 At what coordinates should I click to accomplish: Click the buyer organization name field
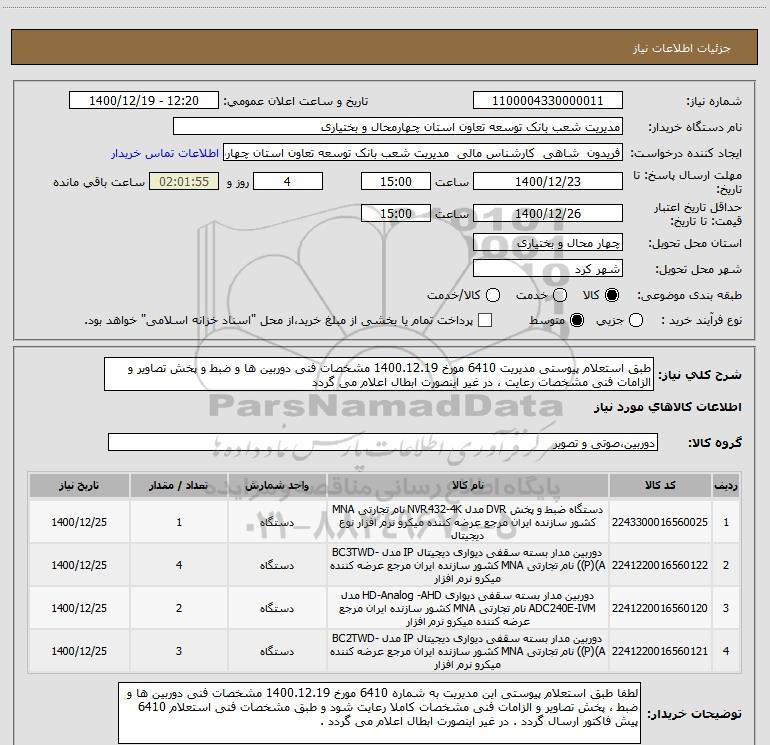[398, 127]
